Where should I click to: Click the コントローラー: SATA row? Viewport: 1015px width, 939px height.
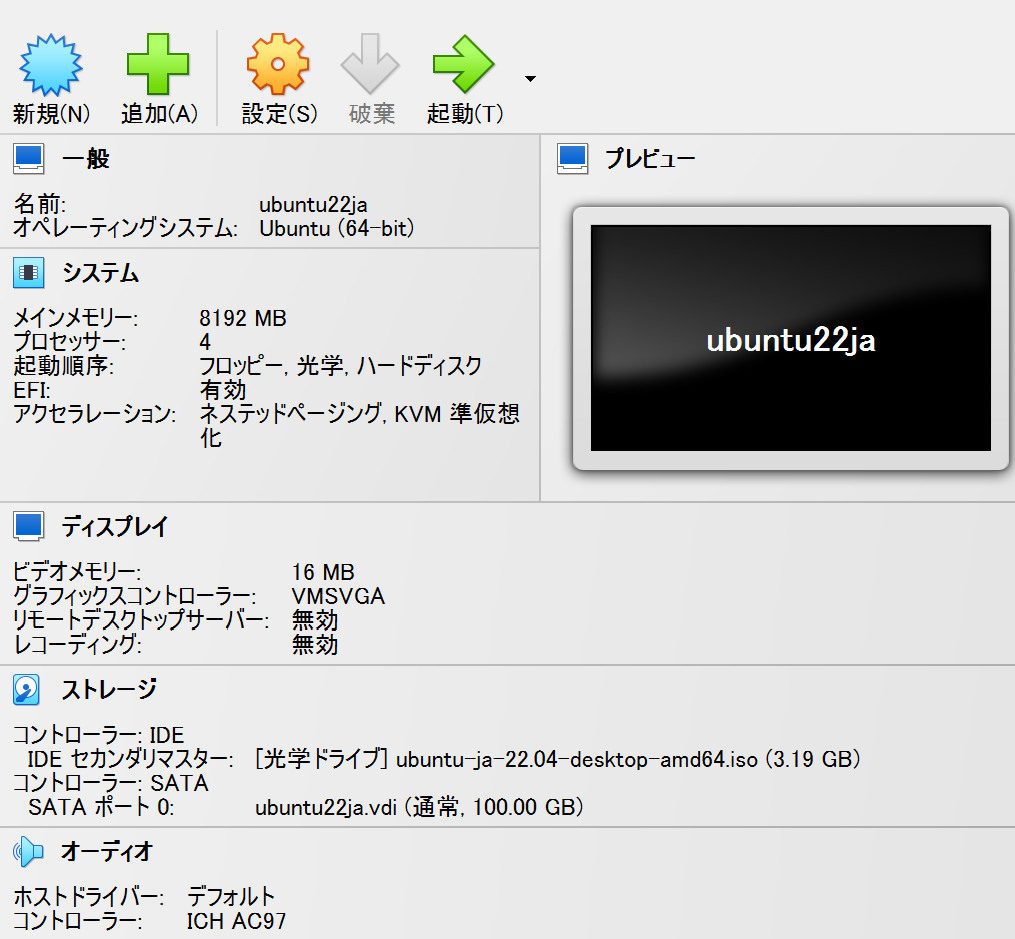click(111, 783)
